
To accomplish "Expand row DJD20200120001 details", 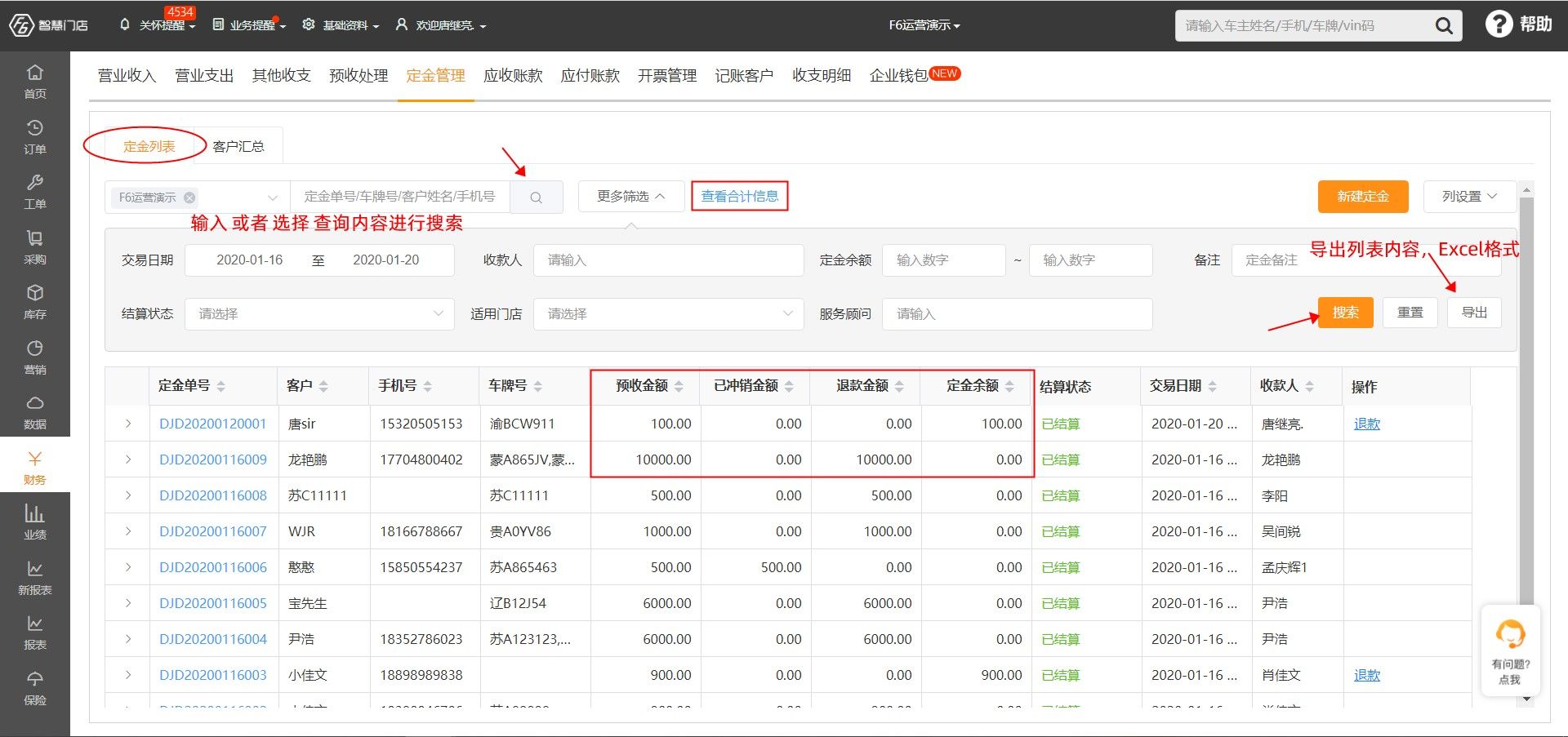I will coord(128,424).
